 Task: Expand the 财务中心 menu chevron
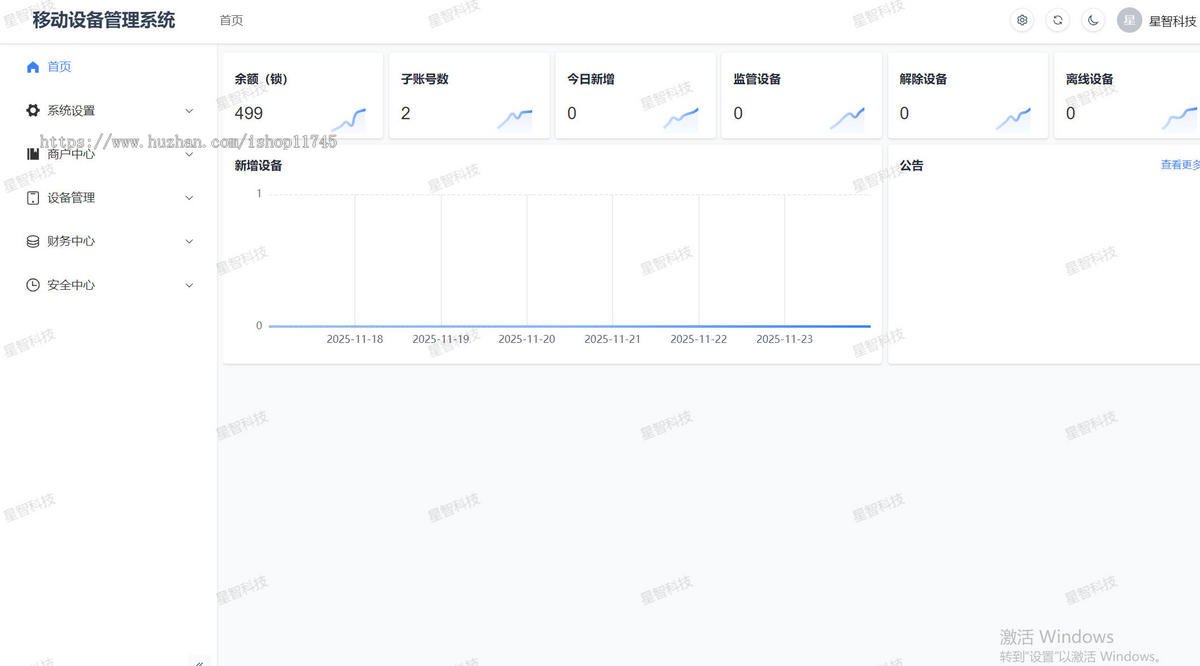tap(189, 241)
